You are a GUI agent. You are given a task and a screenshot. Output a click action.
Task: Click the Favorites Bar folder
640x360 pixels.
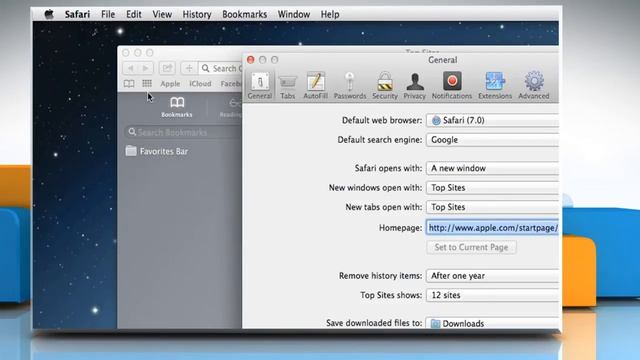157,151
